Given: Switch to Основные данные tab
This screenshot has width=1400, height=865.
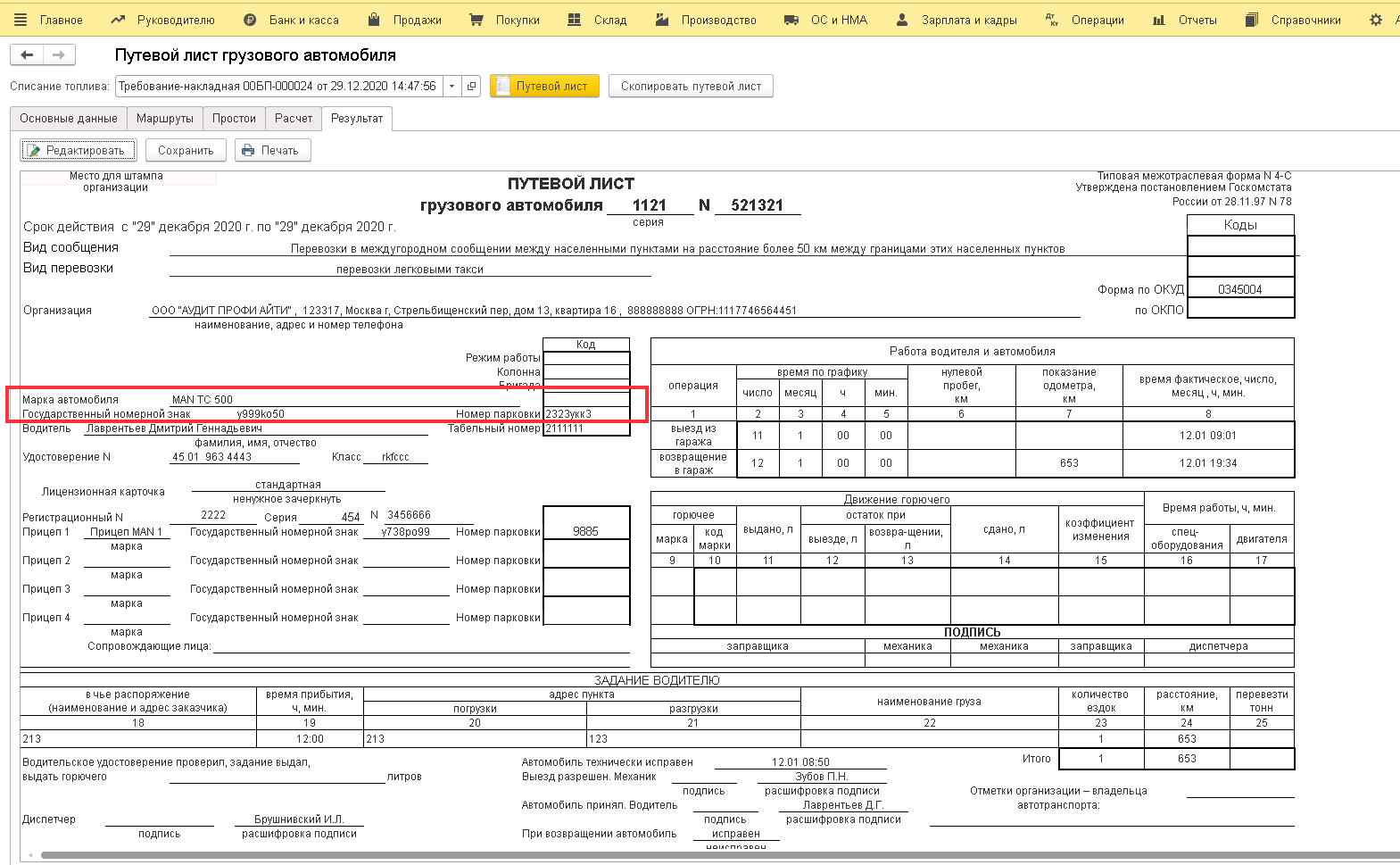Looking at the screenshot, I should coord(69,118).
